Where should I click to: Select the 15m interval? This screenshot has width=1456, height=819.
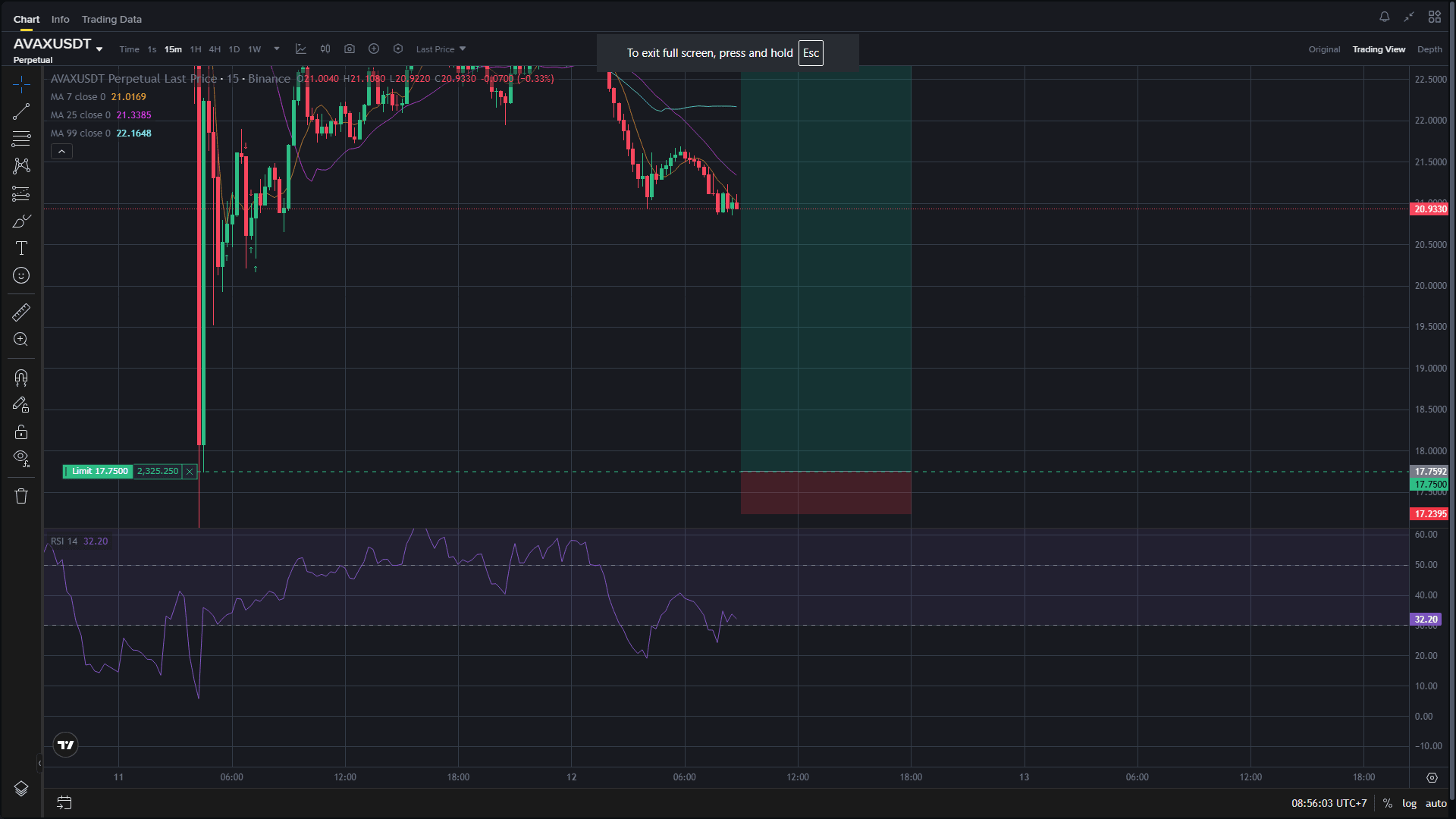[173, 49]
